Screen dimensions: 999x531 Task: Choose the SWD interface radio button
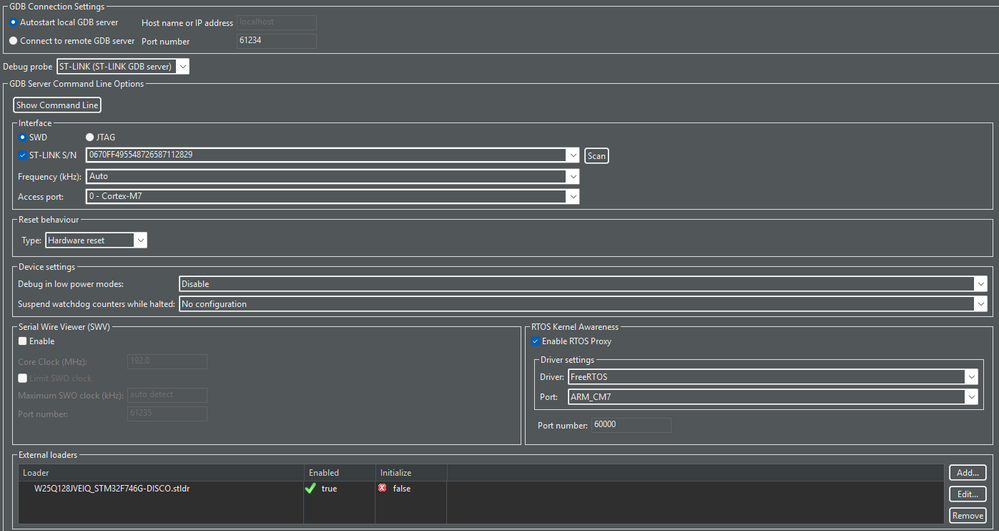(x=23, y=137)
